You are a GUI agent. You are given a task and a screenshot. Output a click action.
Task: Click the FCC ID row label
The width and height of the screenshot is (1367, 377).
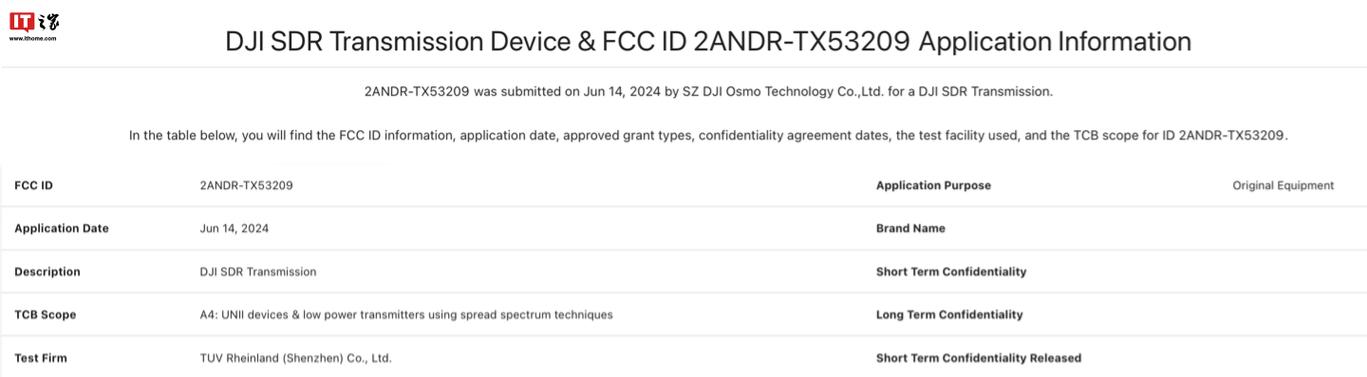(34, 185)
